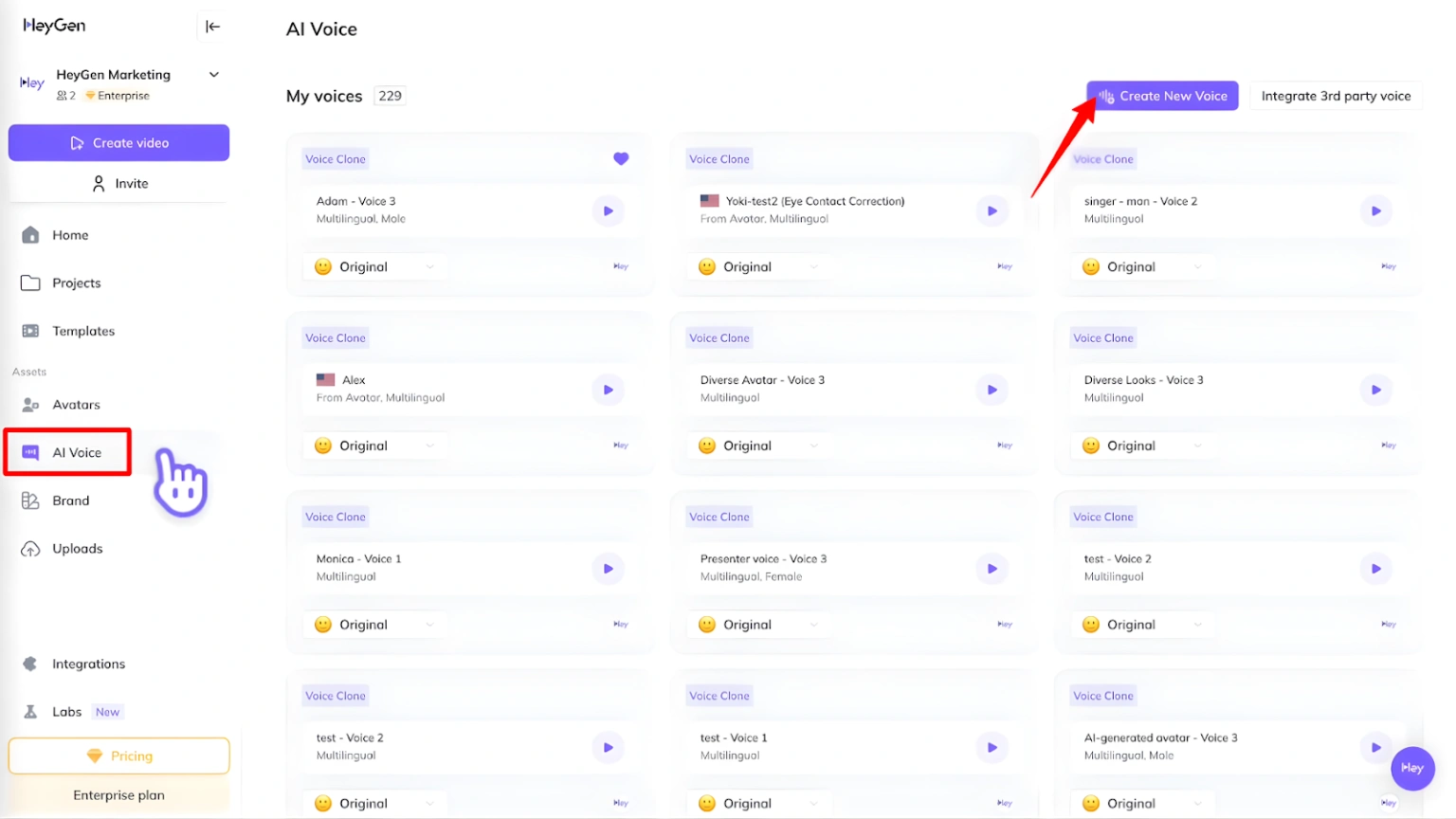
Task: Open the Original style dropdown for Adam's voice
Action: click(373, 266)
